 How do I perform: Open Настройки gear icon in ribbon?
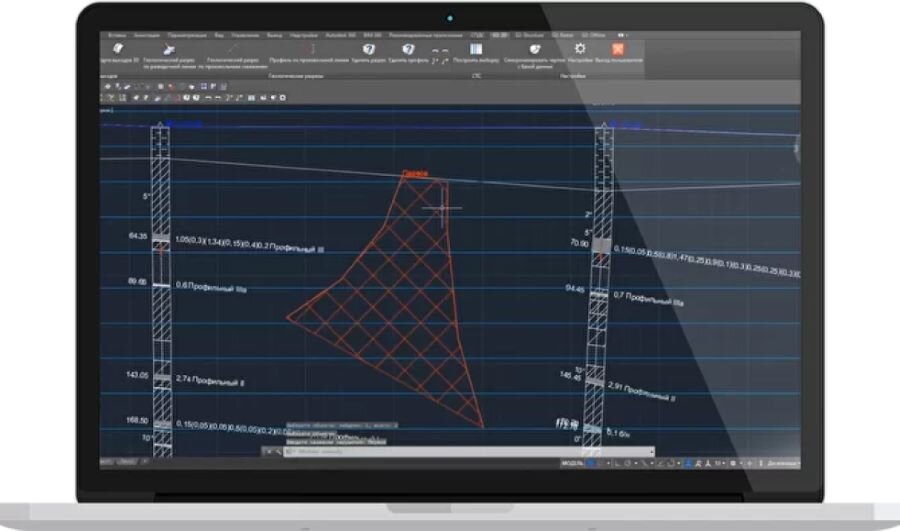(580, 49)
